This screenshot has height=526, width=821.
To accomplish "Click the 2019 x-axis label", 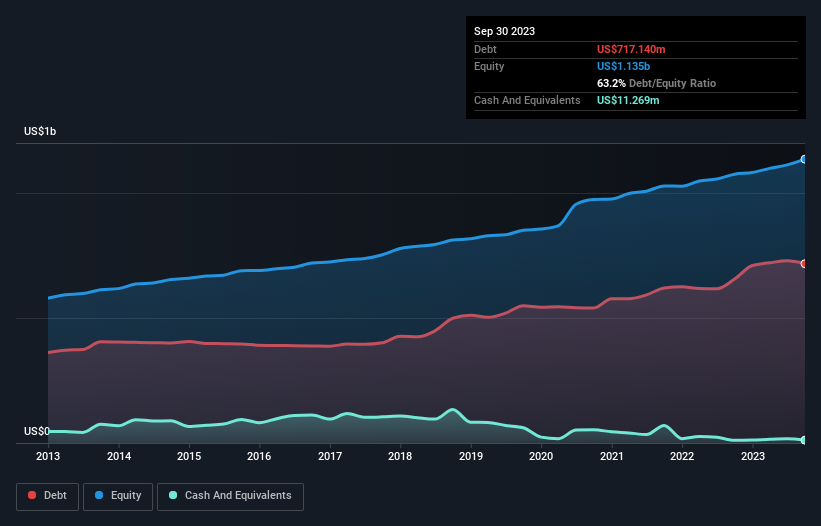I will (471, 456).
